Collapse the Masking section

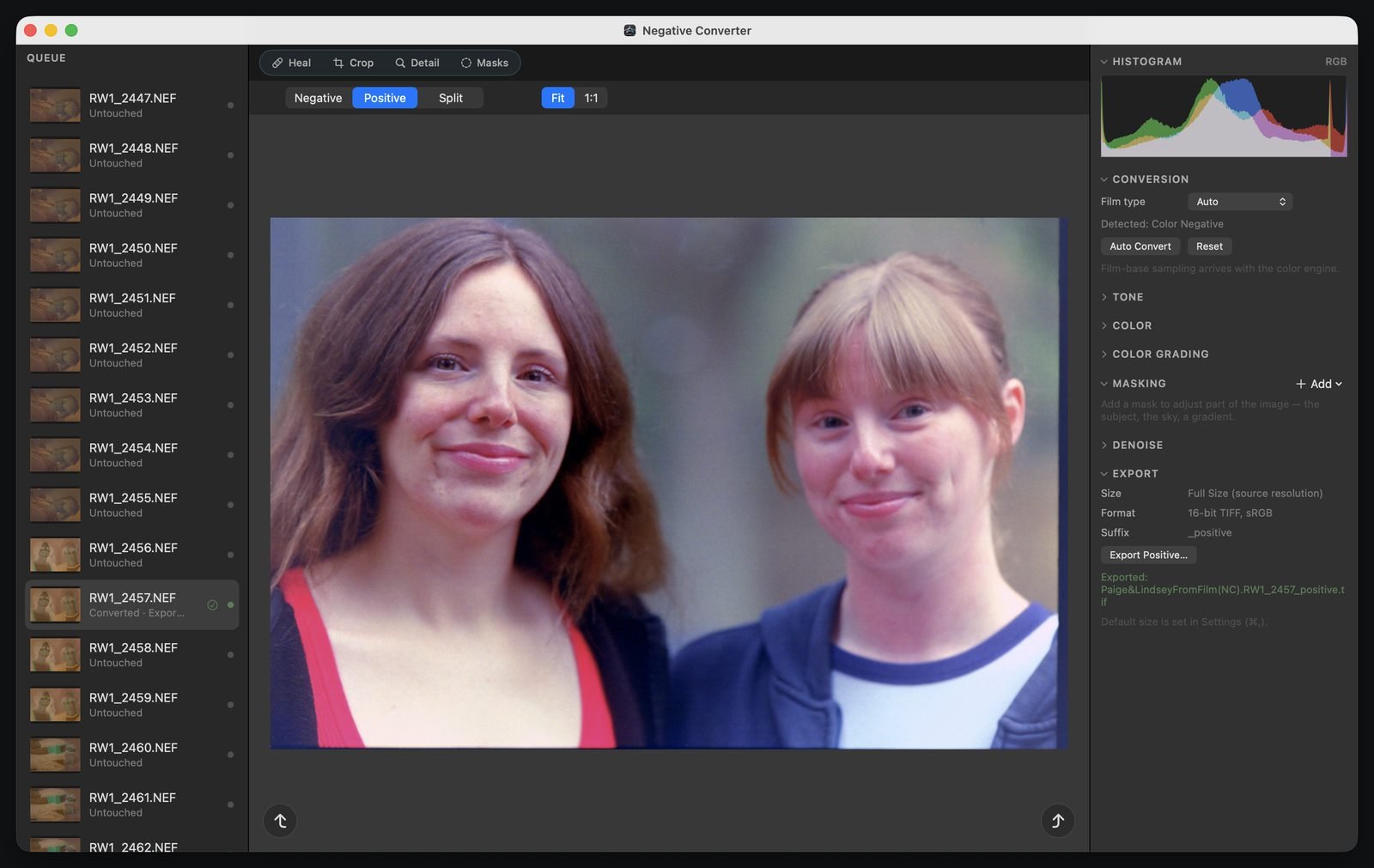pyautogui.click(x=1104, y=384)
